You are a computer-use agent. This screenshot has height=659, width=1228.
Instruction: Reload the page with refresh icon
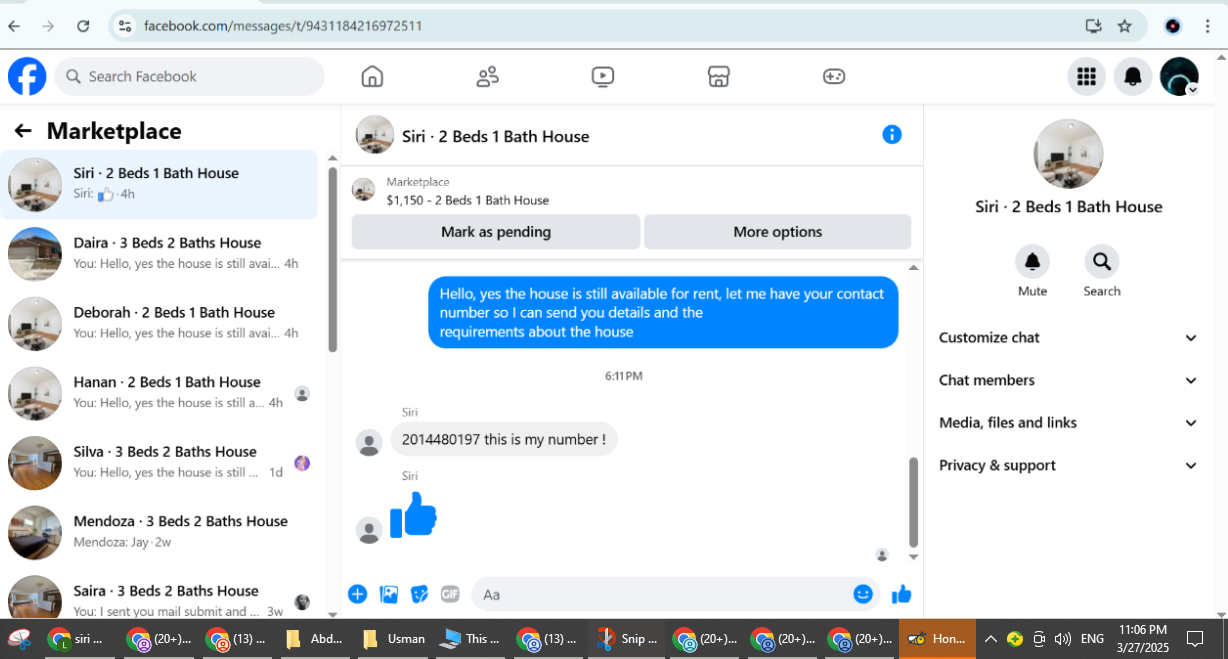click(83, 26)
